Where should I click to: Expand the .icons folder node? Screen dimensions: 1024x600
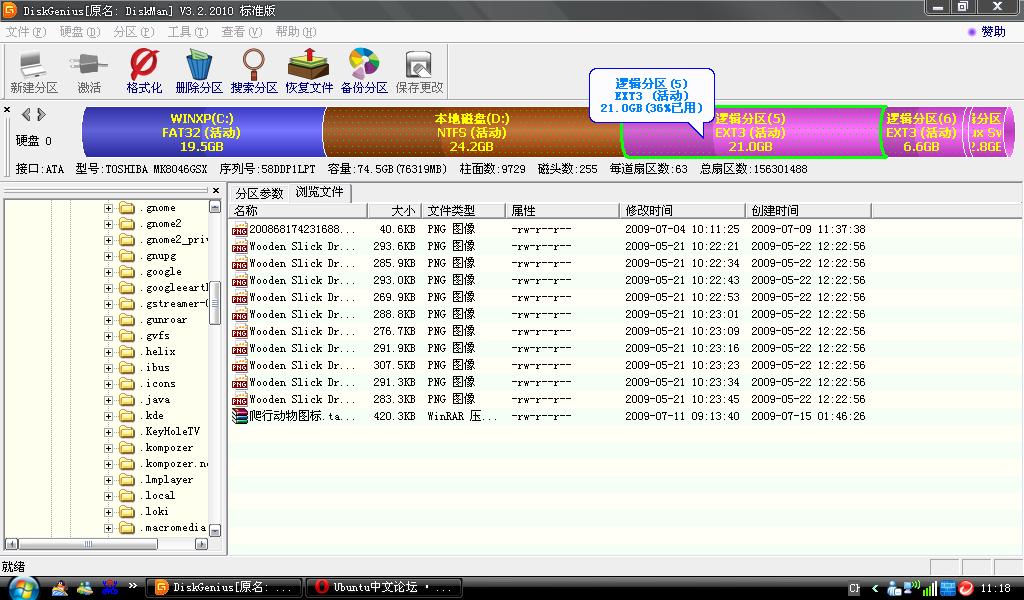(x=108, y=384)
